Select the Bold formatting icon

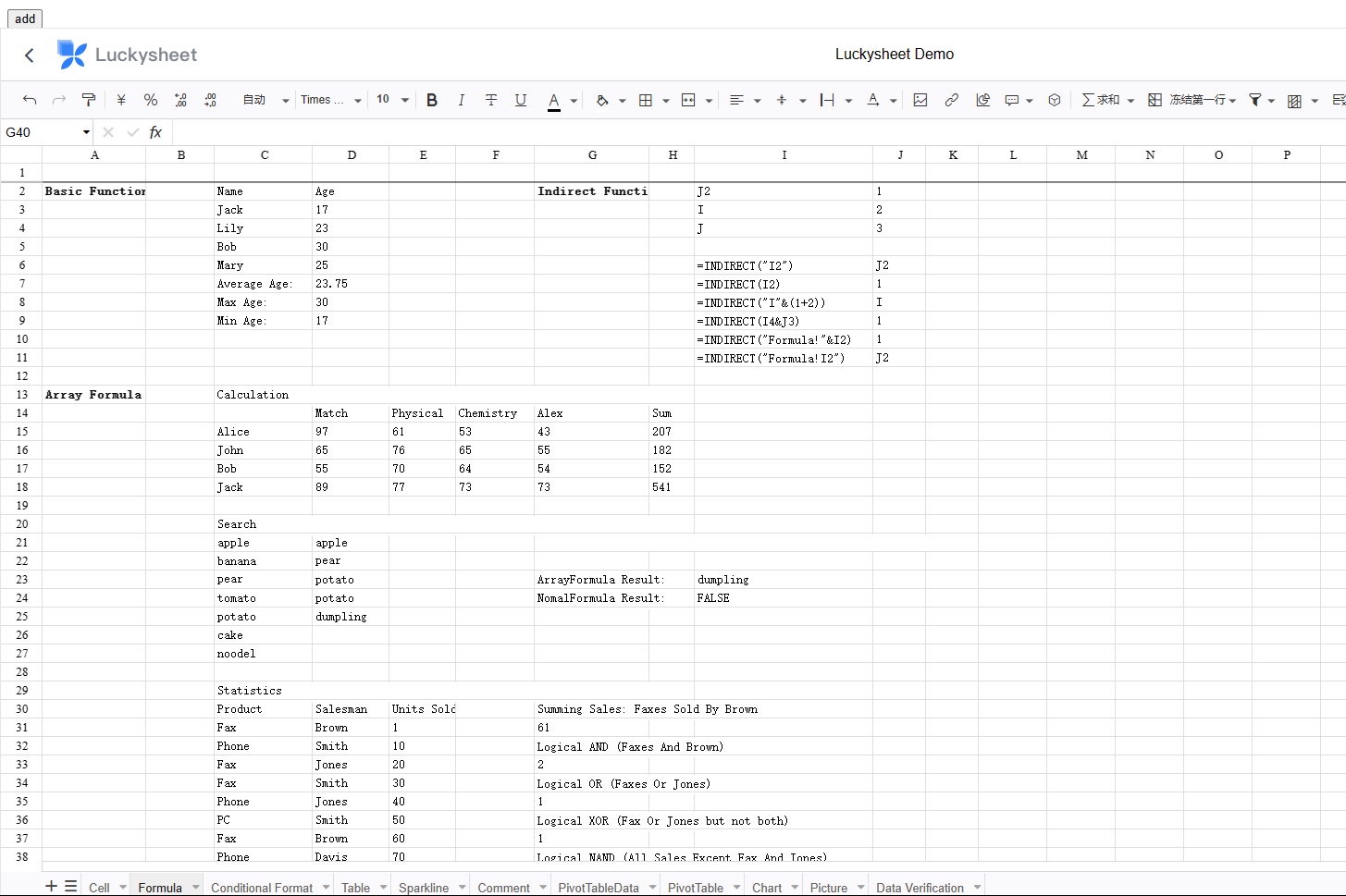coord(432,100)
